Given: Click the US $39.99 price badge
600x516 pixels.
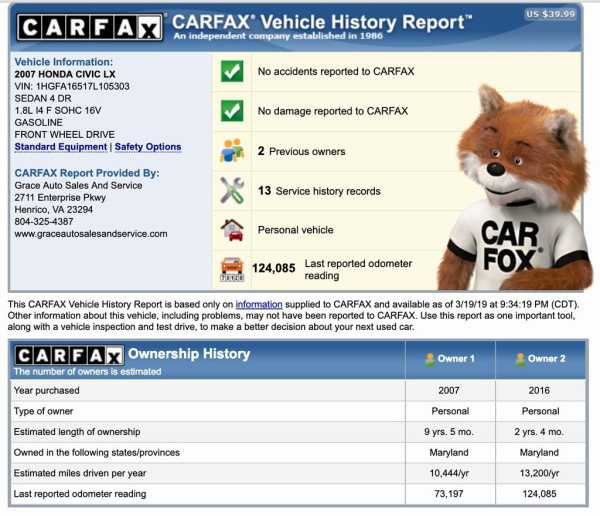Looking at the screenshot, I should coord(551,14).
